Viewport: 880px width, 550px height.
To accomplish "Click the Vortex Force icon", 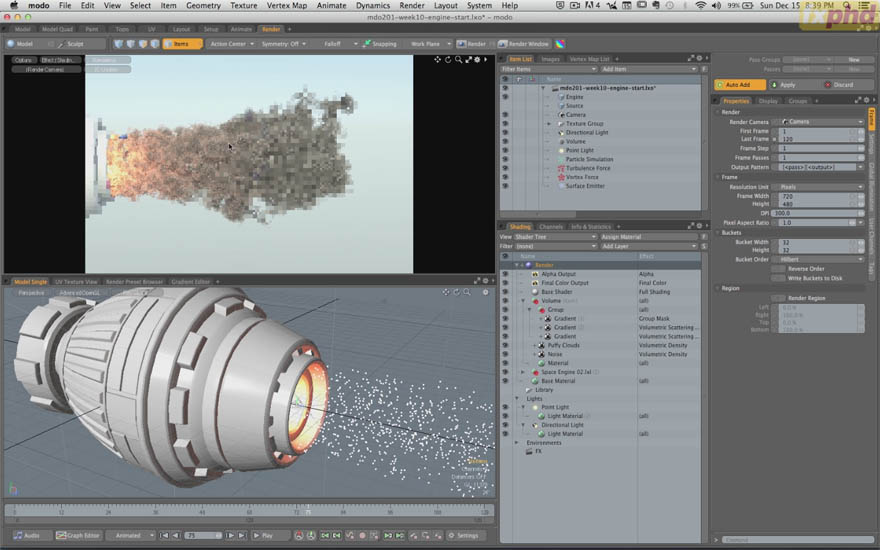I will (561, 177).
